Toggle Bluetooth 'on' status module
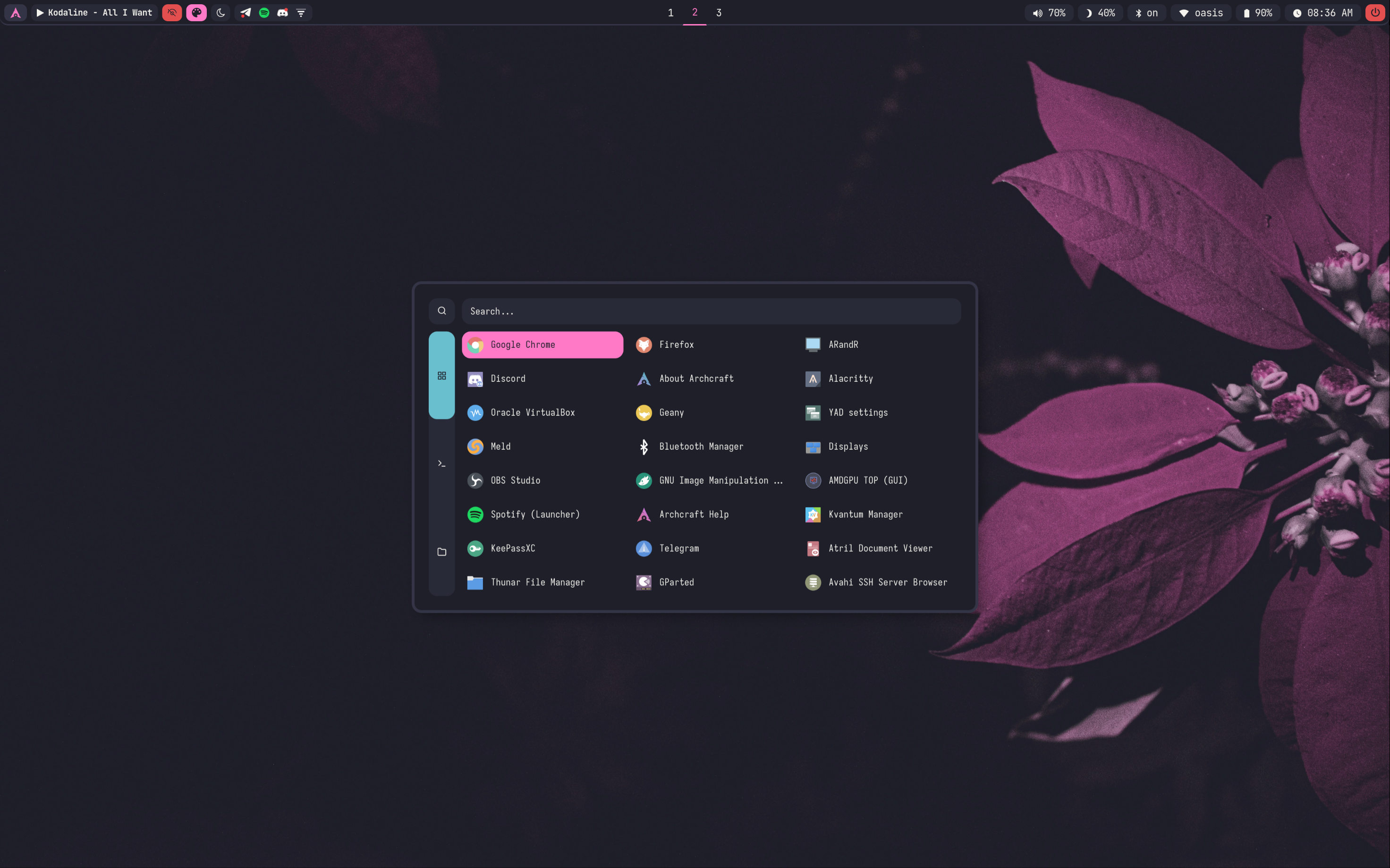The image size is (1390, 868). [1146, 13]
